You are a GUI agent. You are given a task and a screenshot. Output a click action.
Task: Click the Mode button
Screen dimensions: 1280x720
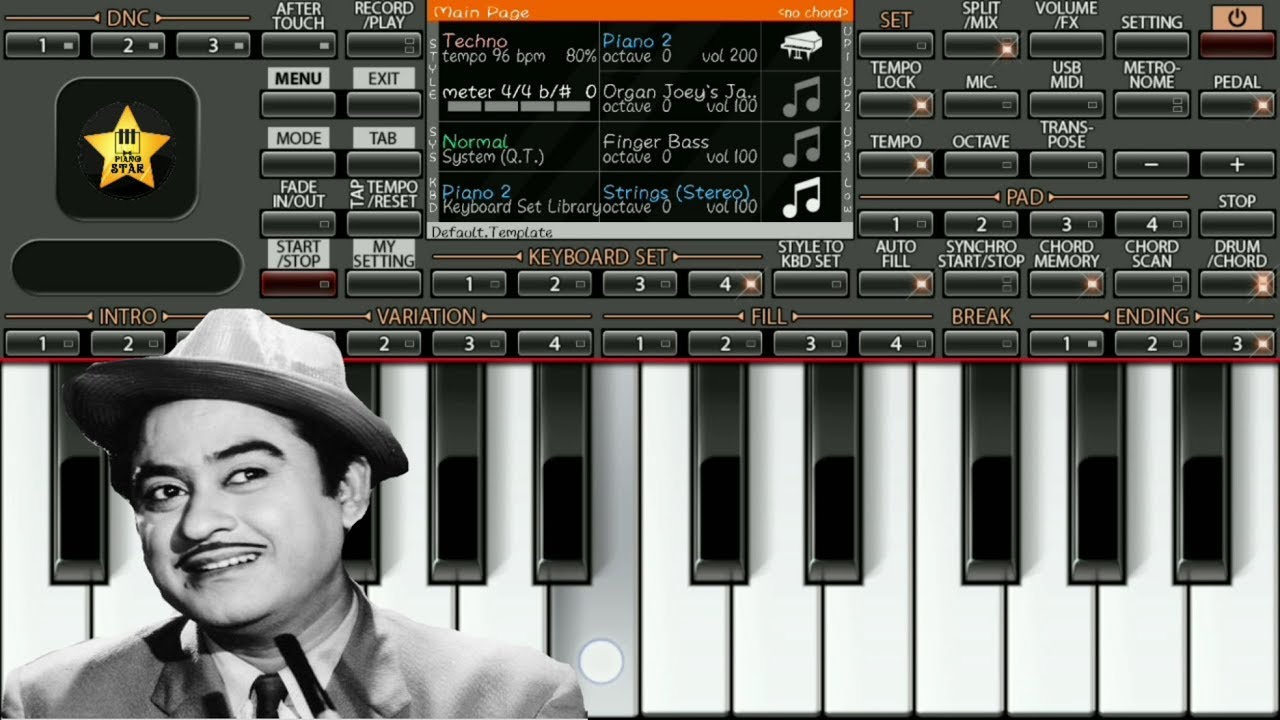pyautogui.click(x=298, y=164)
